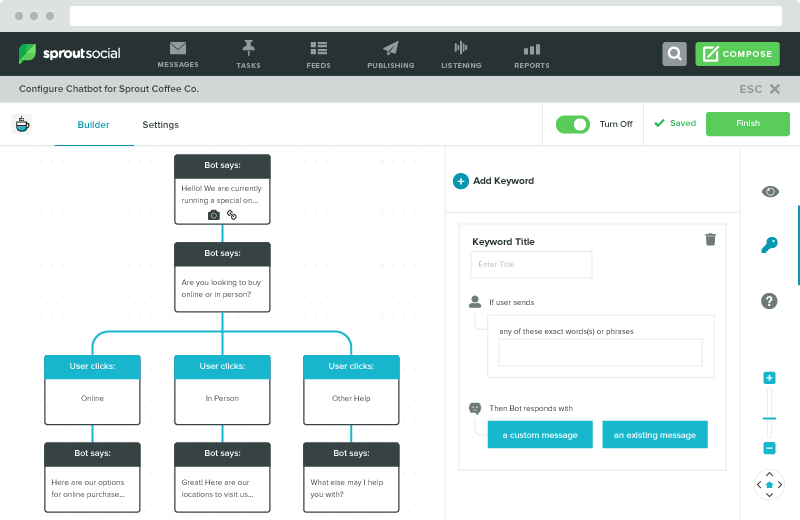Open the Tasks pushpin section
800x520 pixels.
248,55
